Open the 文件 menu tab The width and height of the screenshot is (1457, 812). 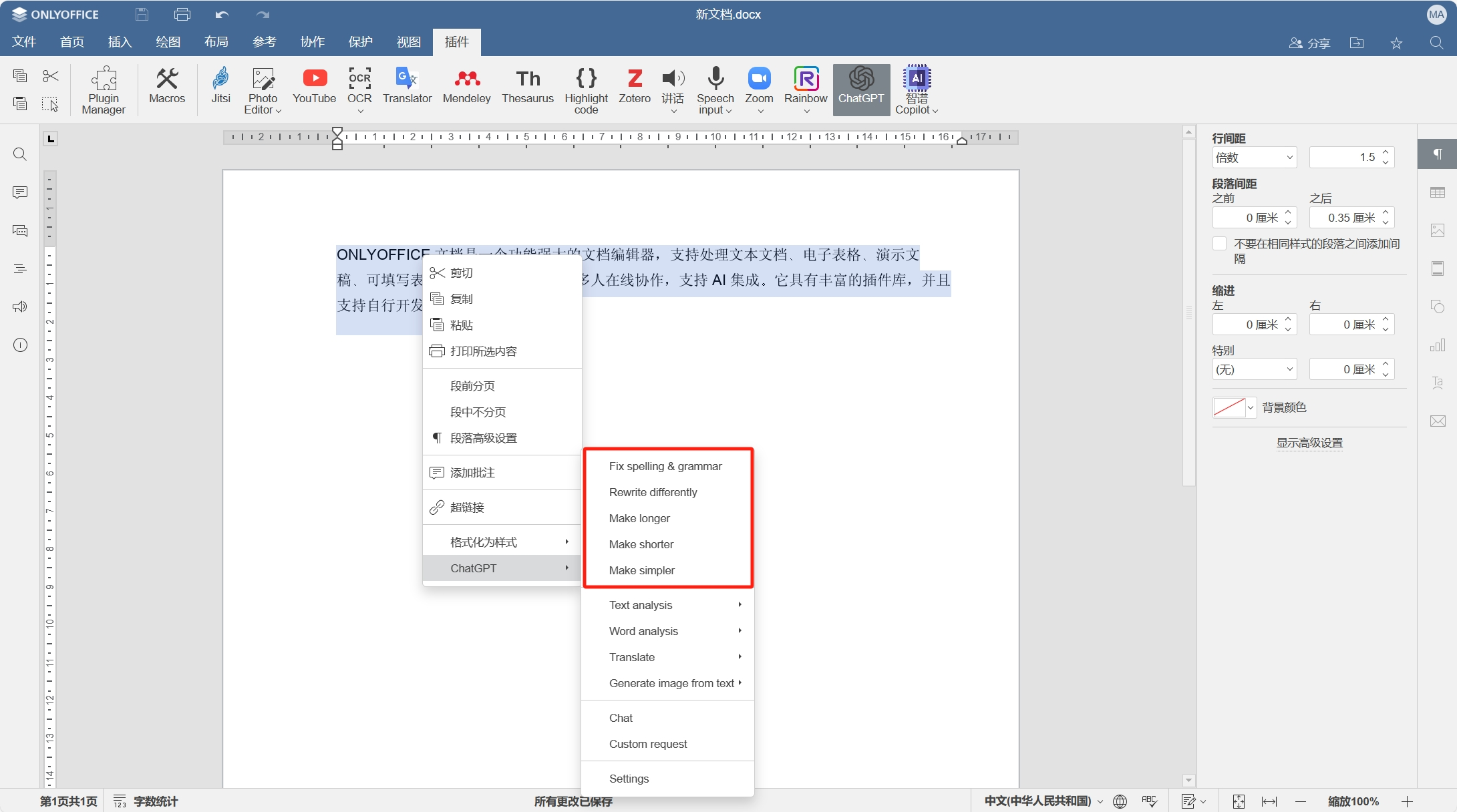click(24, 42)
